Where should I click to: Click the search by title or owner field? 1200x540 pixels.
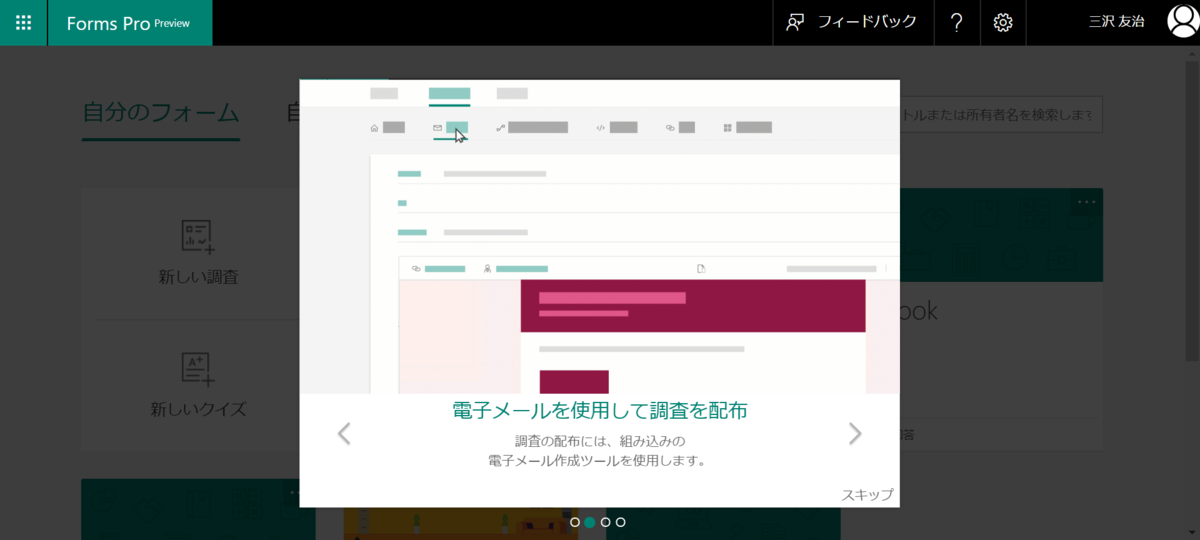(1000, 115)
